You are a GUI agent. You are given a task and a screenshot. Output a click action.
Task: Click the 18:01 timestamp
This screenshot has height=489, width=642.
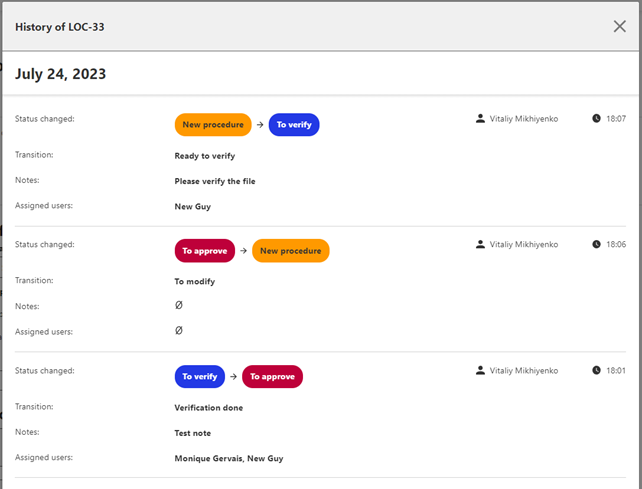click(x=616, y=371)
